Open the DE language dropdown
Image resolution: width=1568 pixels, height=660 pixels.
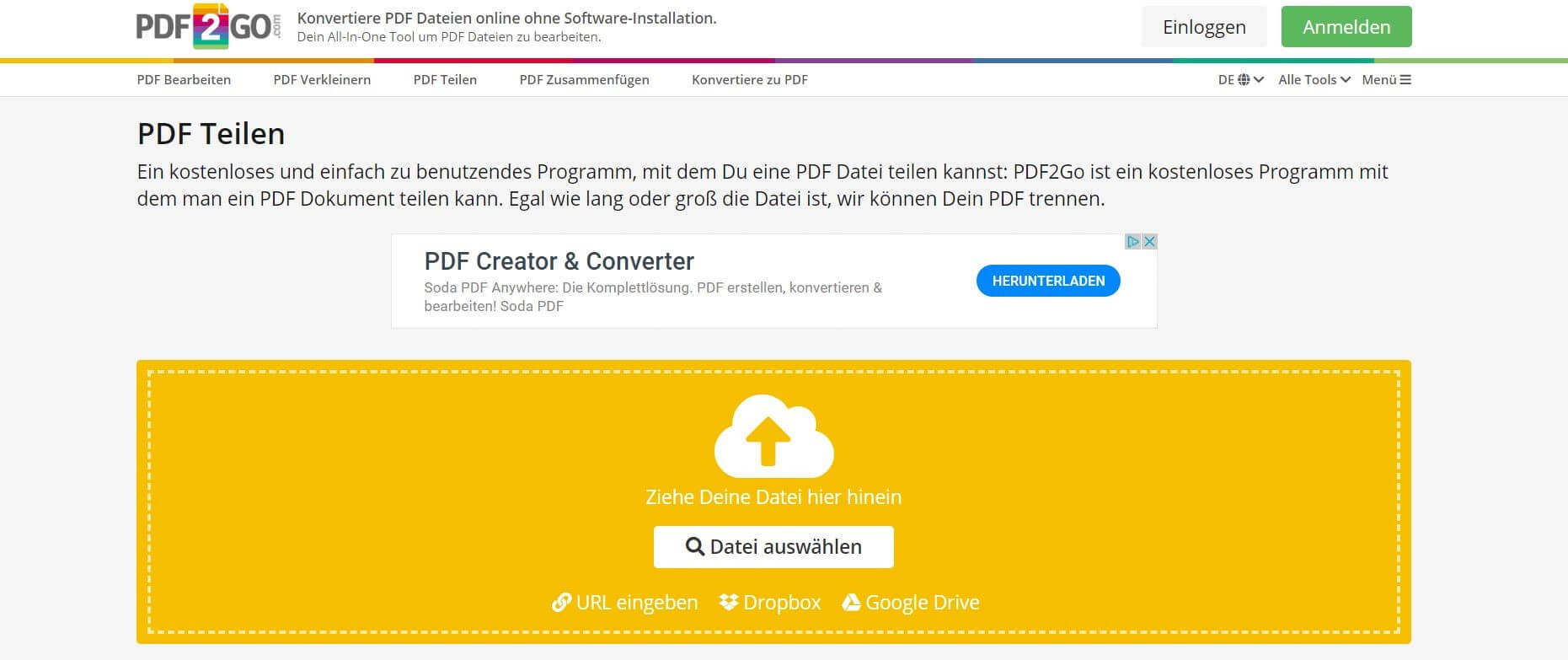pos(1240,80)
